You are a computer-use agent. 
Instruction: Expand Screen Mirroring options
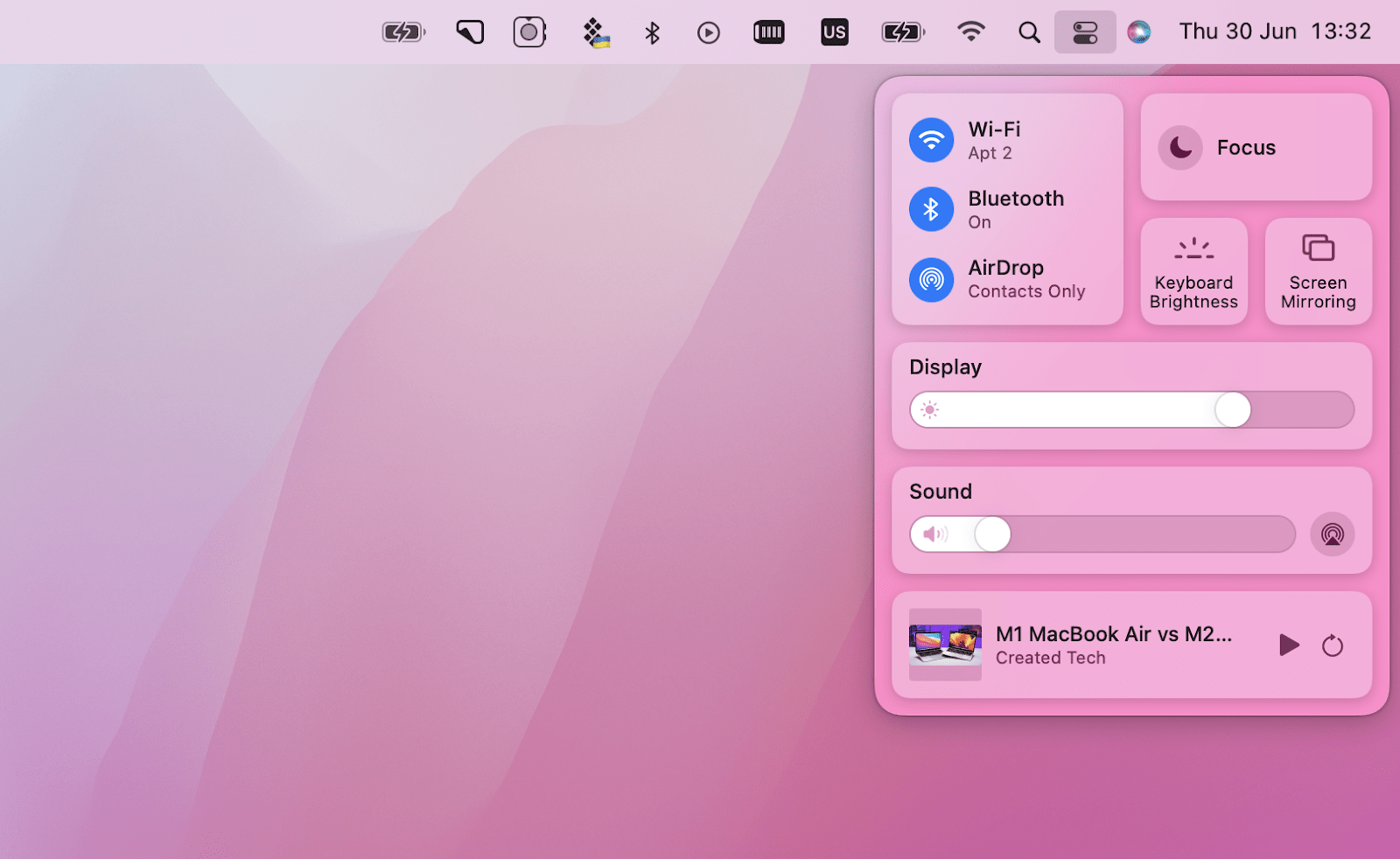tap(1318, 271)
